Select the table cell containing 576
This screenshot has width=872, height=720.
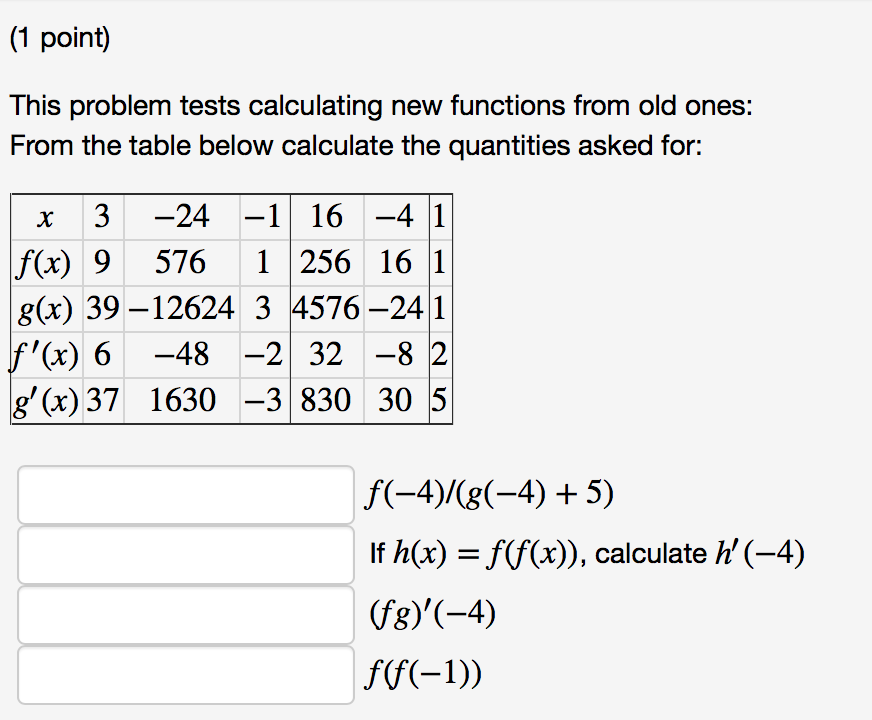tap(183, 262)
